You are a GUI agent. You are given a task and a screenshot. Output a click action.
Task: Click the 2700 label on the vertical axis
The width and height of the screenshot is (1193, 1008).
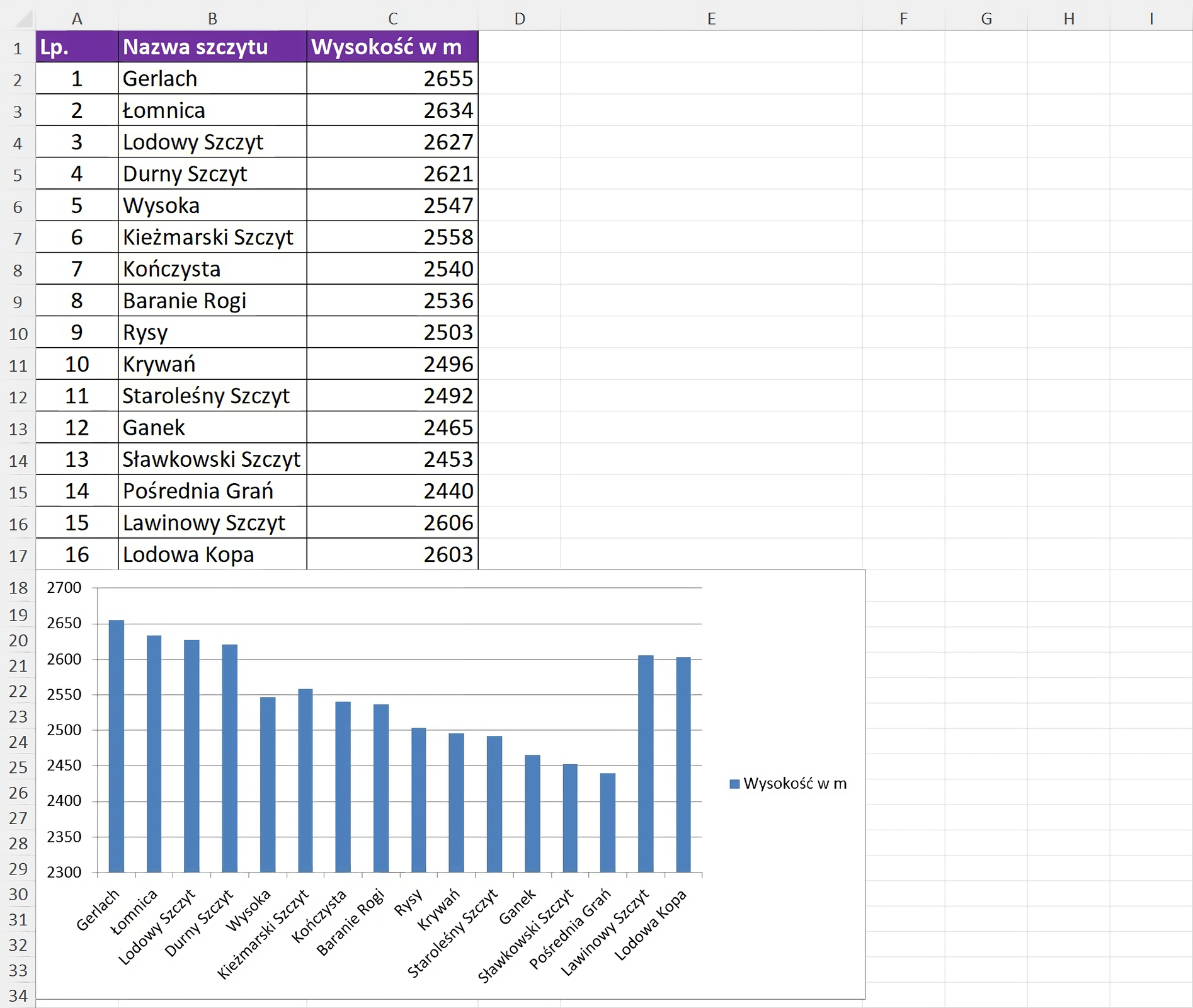pos(64,588)
